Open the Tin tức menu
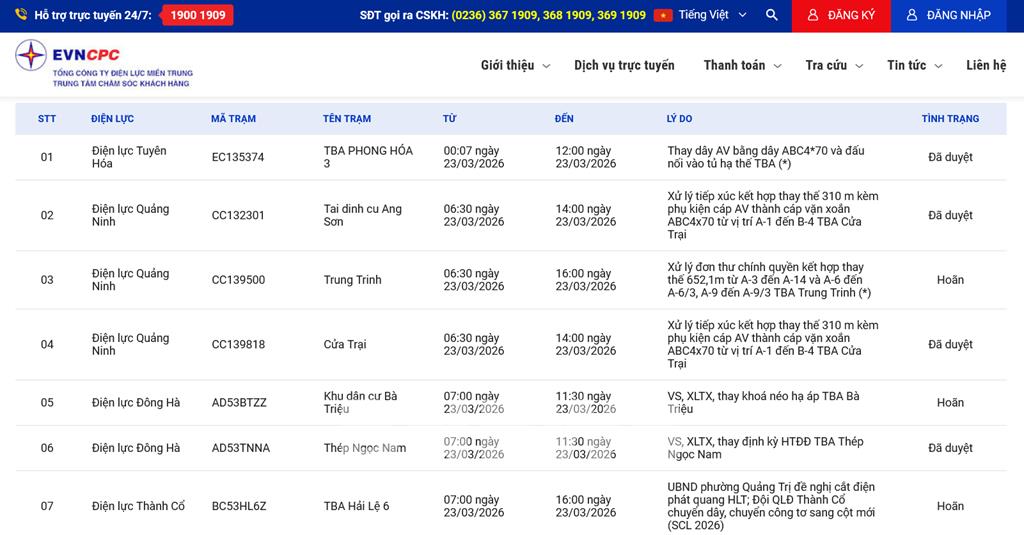The image size is (1024, 535). [x=914, y=66]
